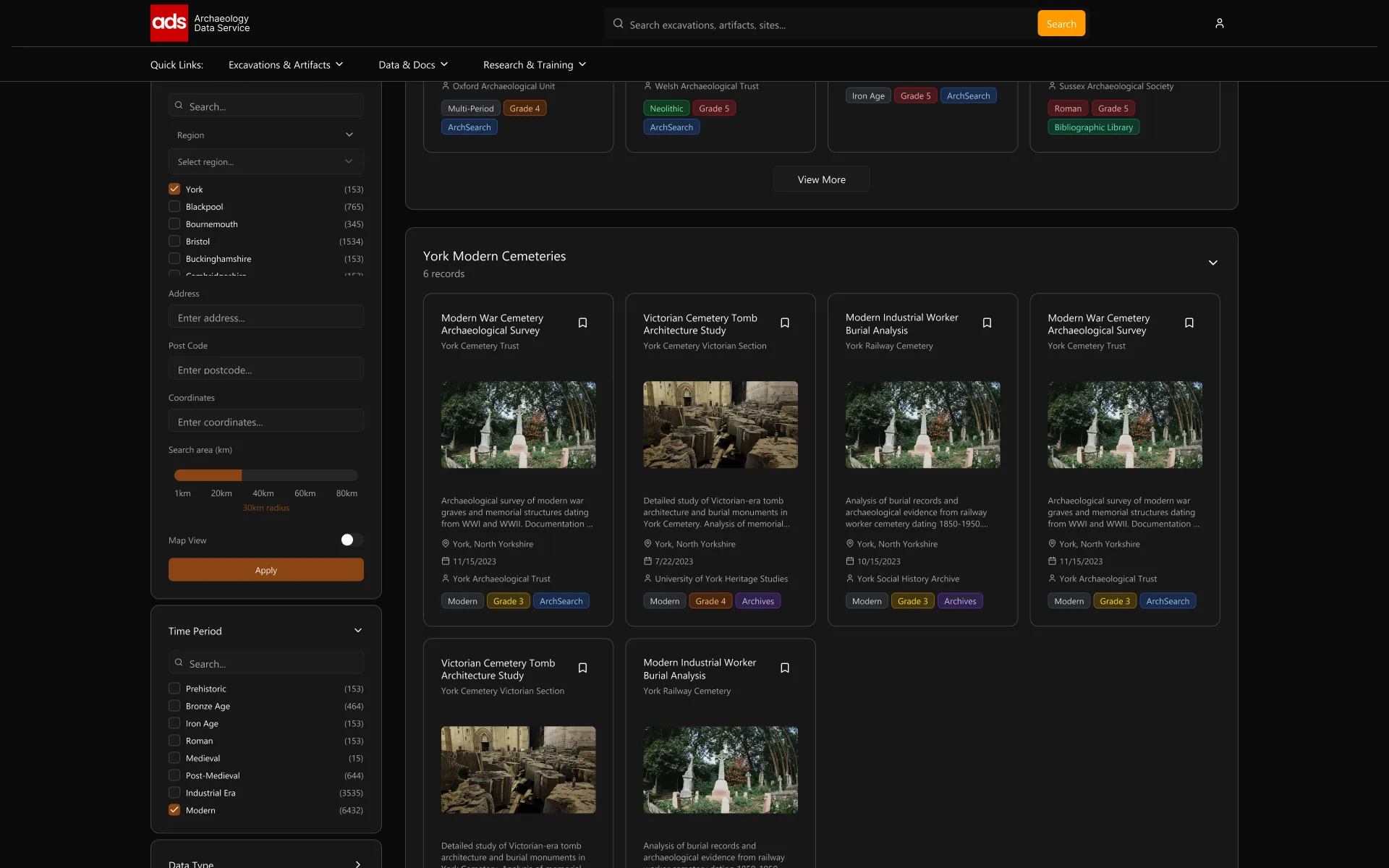Click the View More button

[821, 179]
